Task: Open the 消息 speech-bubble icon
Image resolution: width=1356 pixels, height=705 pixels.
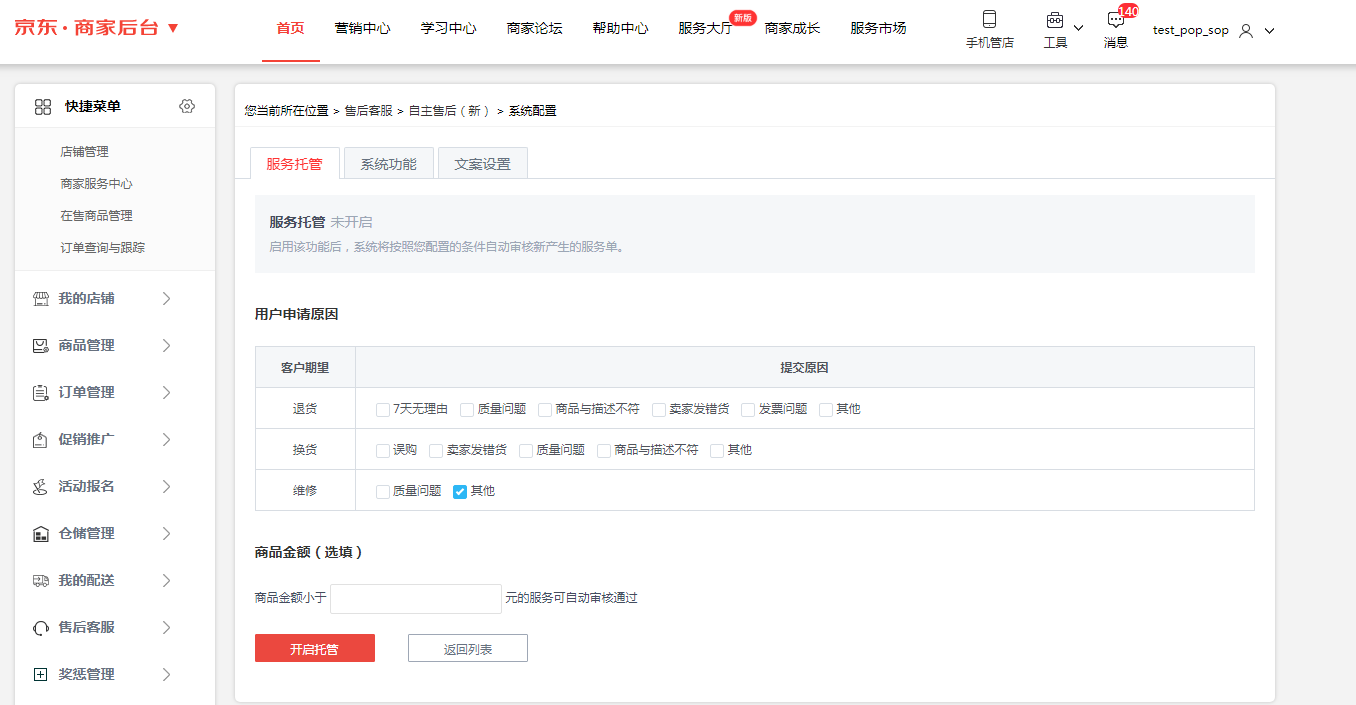Action: point(1116,20)
